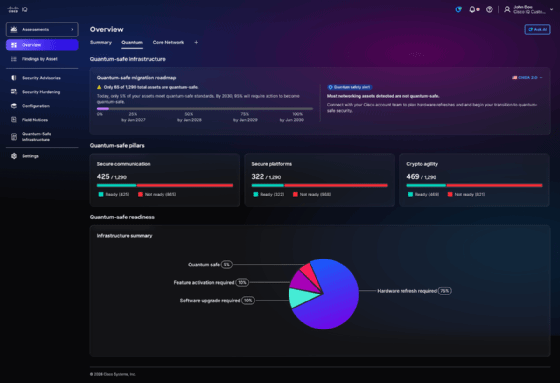This screenshot has width=560, height=383.
Task: Click the Ask AI button
Action: click(x=537, y=29)
